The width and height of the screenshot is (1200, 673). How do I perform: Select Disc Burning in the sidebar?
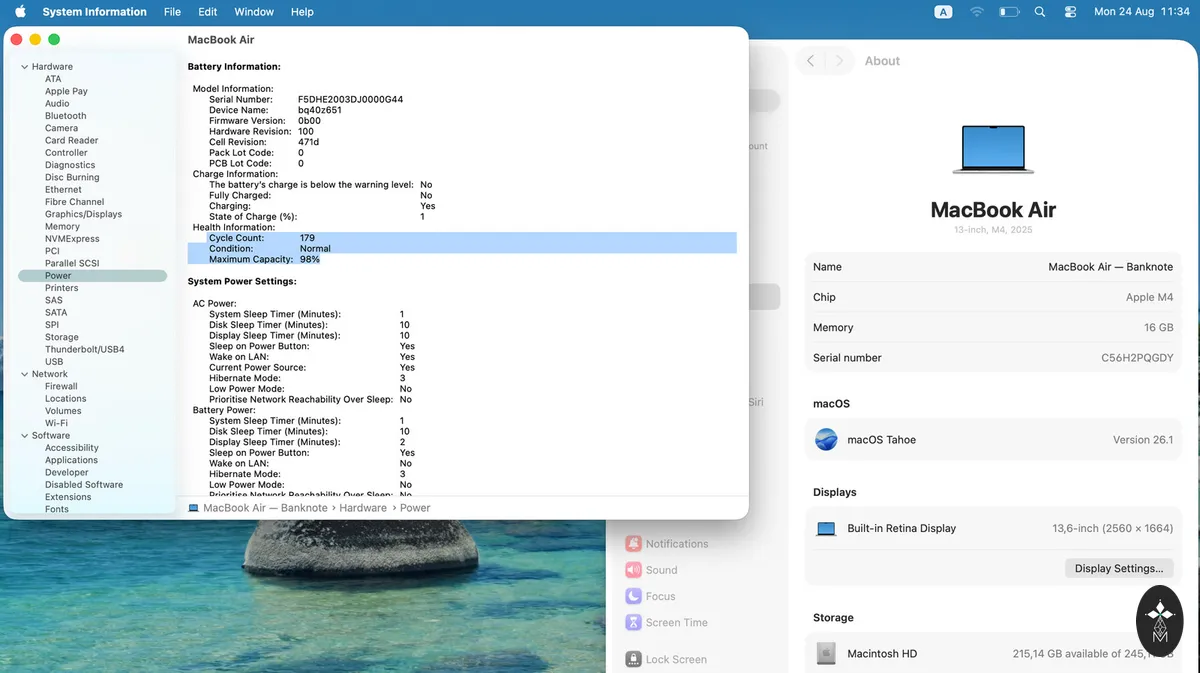pos(72,177)
